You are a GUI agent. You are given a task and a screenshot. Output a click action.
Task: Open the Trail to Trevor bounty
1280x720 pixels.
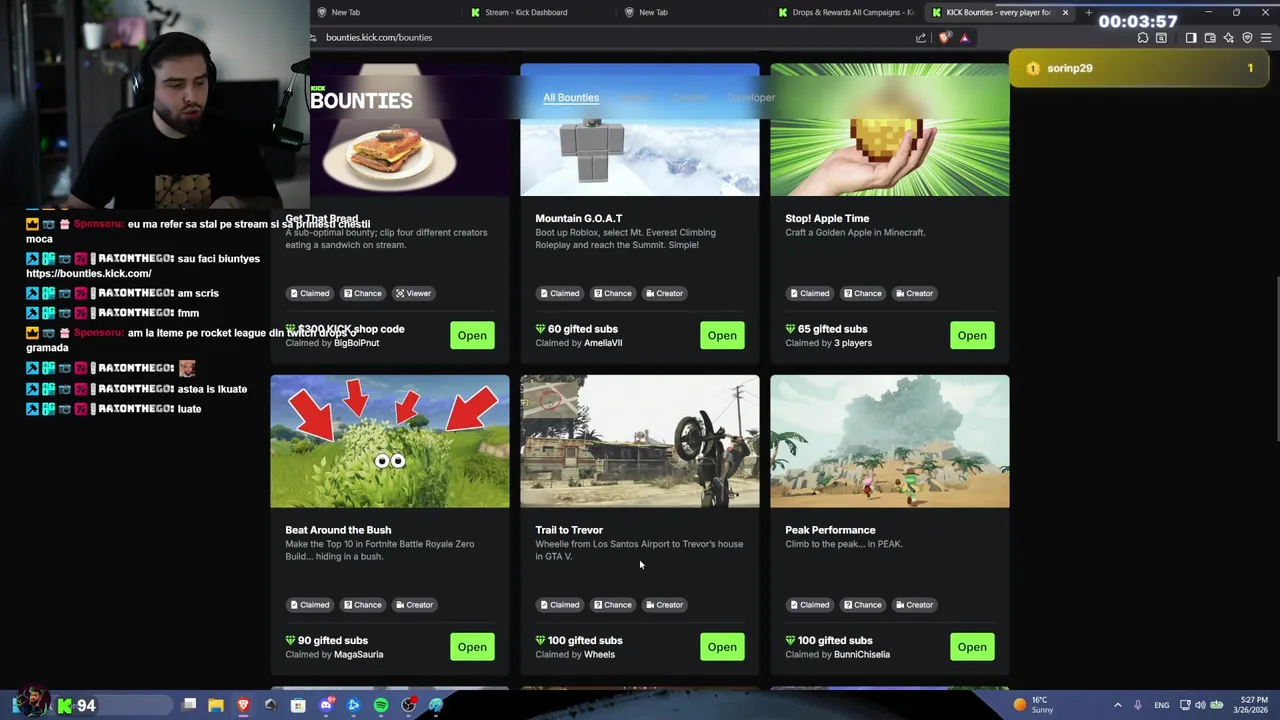pos(722,647)
